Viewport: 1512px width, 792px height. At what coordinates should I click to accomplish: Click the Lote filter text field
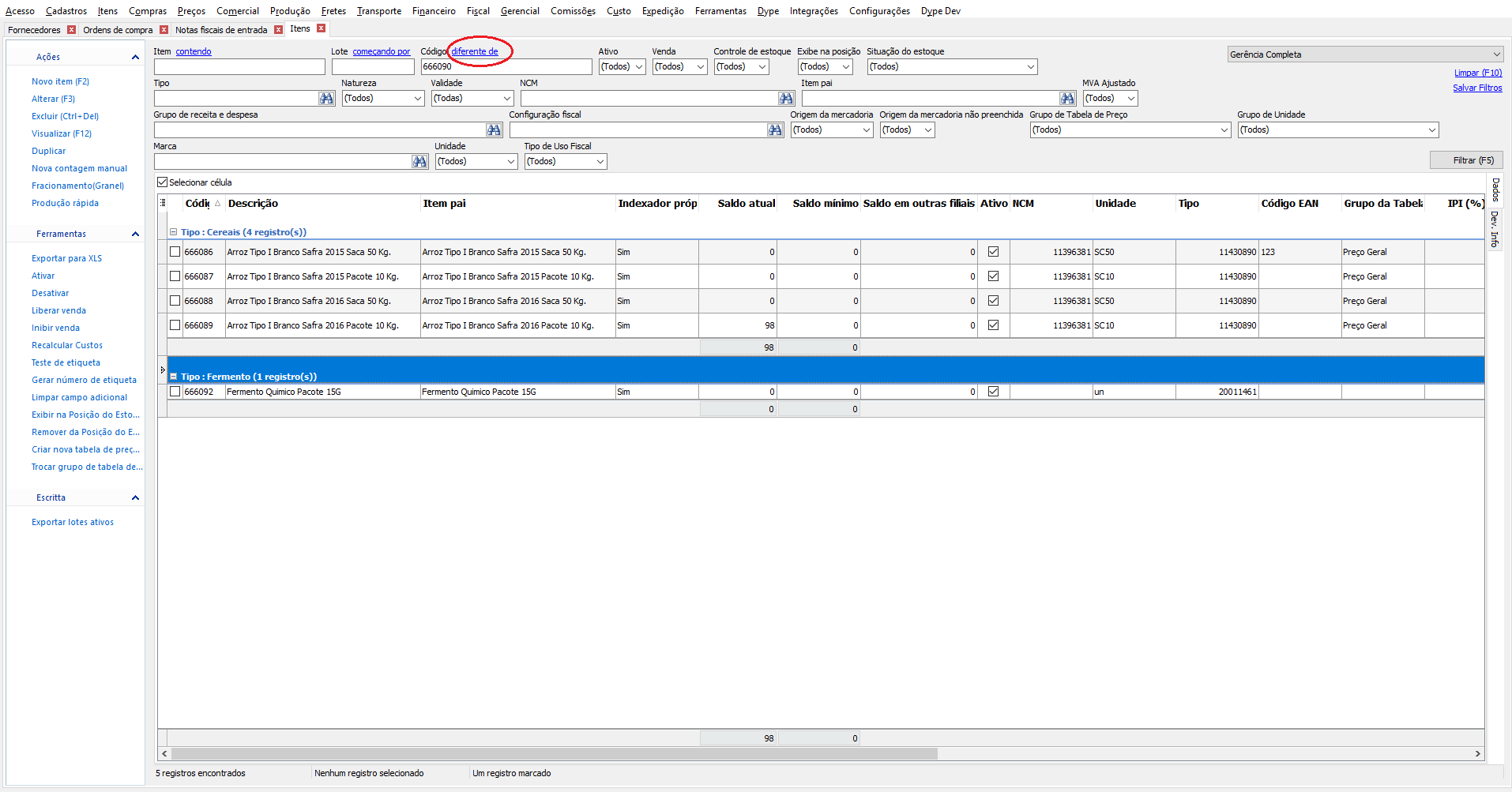click(373, 67)
